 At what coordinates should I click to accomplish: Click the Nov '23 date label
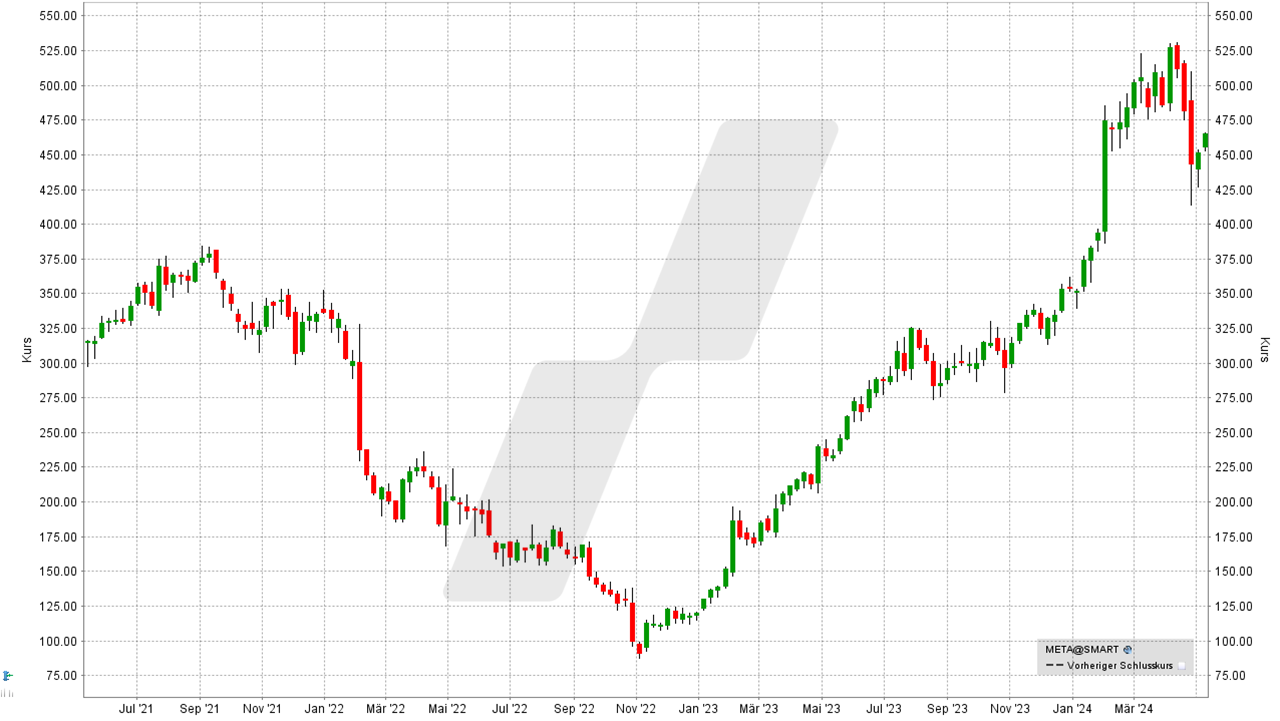pos(1009,709)
